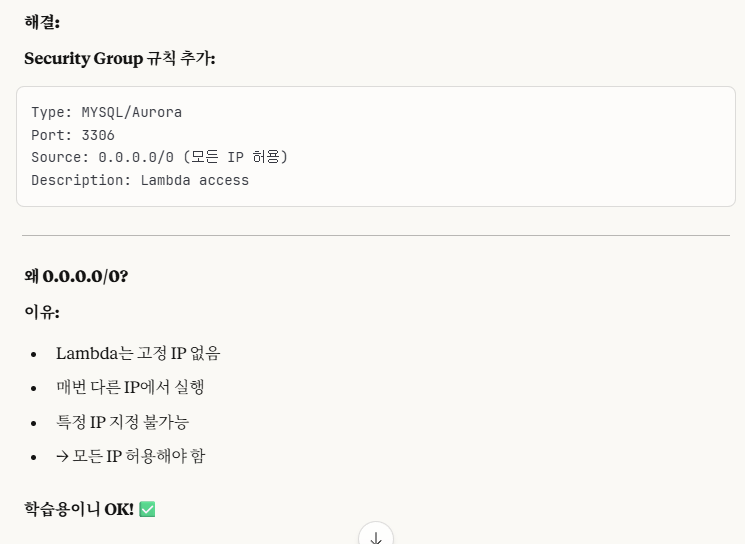The width and height of the screenshot is (745, 544).
Task: Click the Port: 3306 code line
Action: click(73, 135)
